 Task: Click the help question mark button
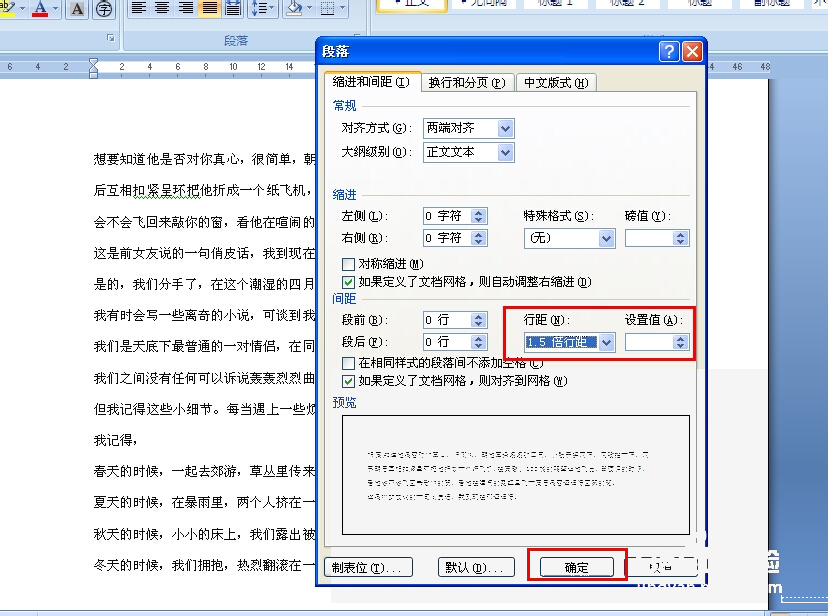[669, 52]
